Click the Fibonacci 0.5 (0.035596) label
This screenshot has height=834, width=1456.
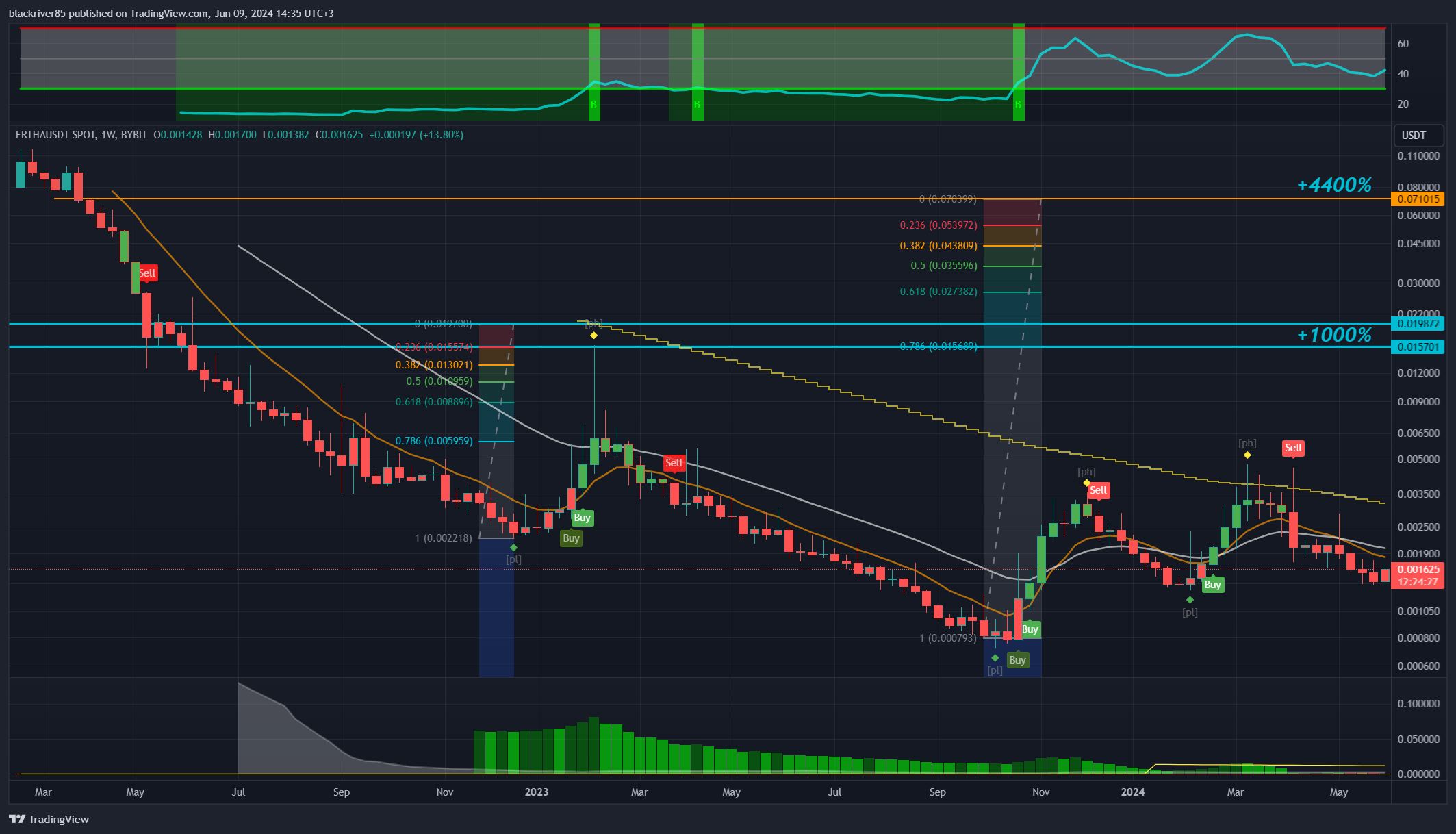pos(944,266)
